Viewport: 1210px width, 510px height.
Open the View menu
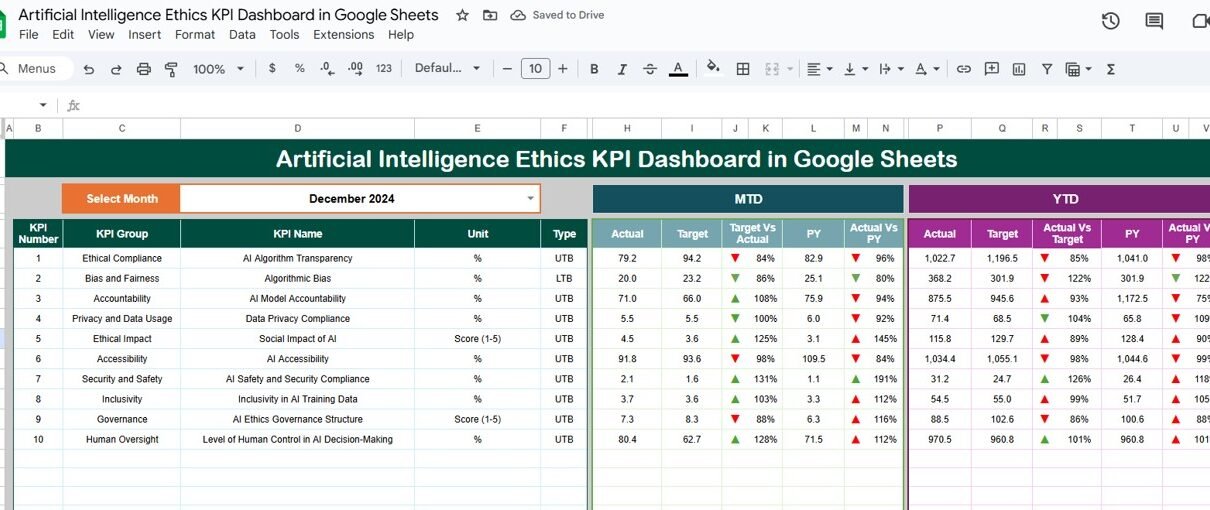[101, 34]
